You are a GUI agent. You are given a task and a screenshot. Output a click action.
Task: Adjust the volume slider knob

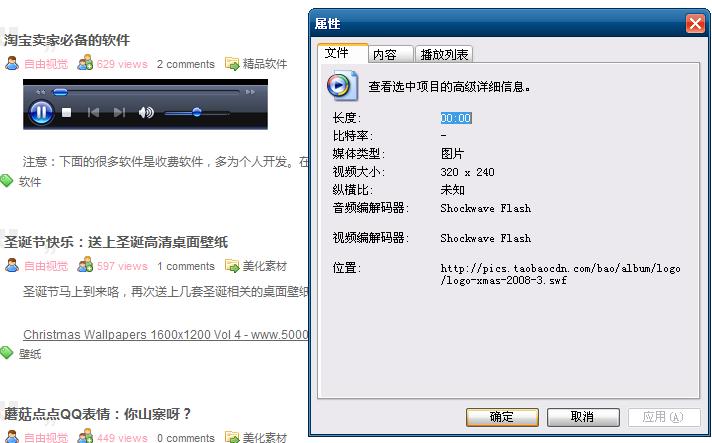(197, 112)
